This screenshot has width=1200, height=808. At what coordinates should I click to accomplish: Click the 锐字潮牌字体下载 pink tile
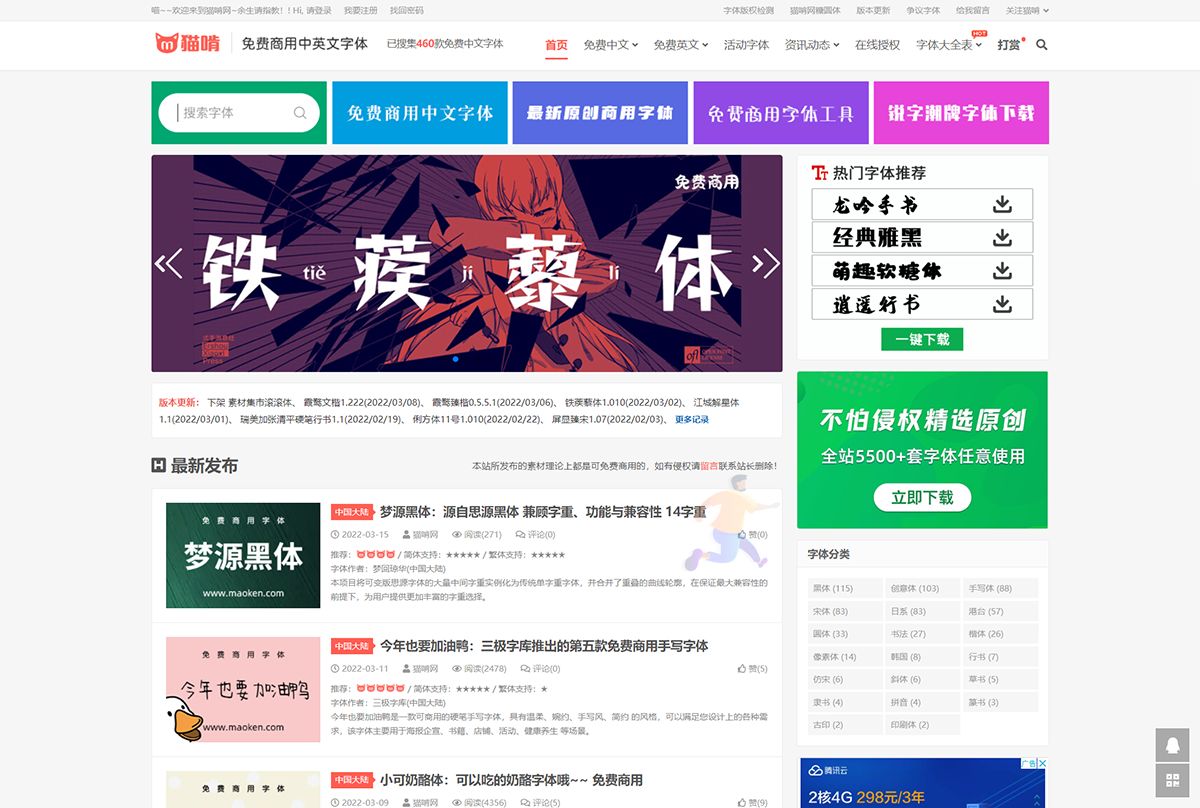click(961, 113)
